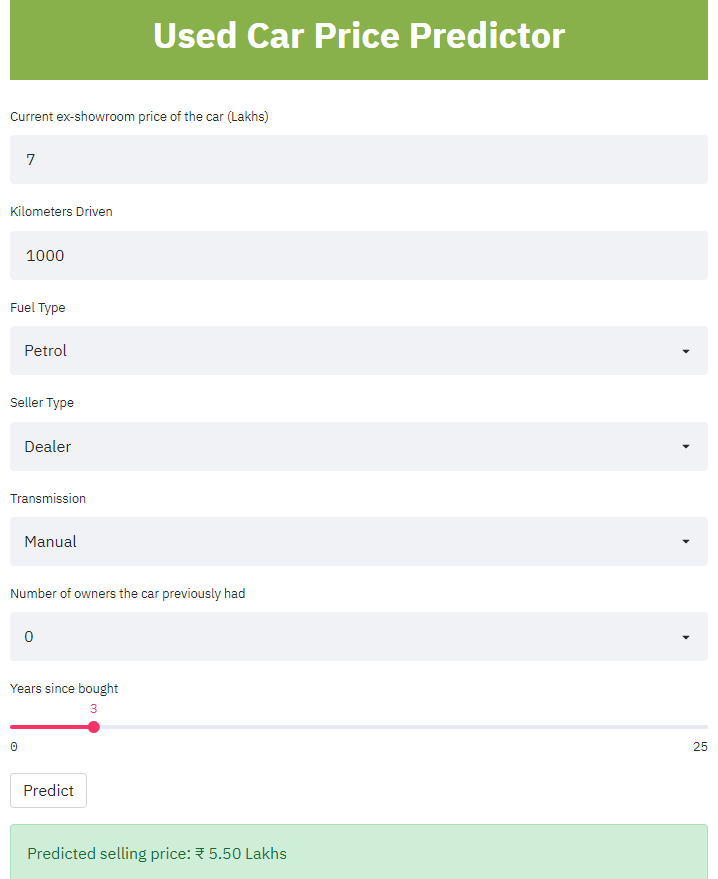Click the predicted selling price result banner
The image size is (718, 879).
[358, 853]
